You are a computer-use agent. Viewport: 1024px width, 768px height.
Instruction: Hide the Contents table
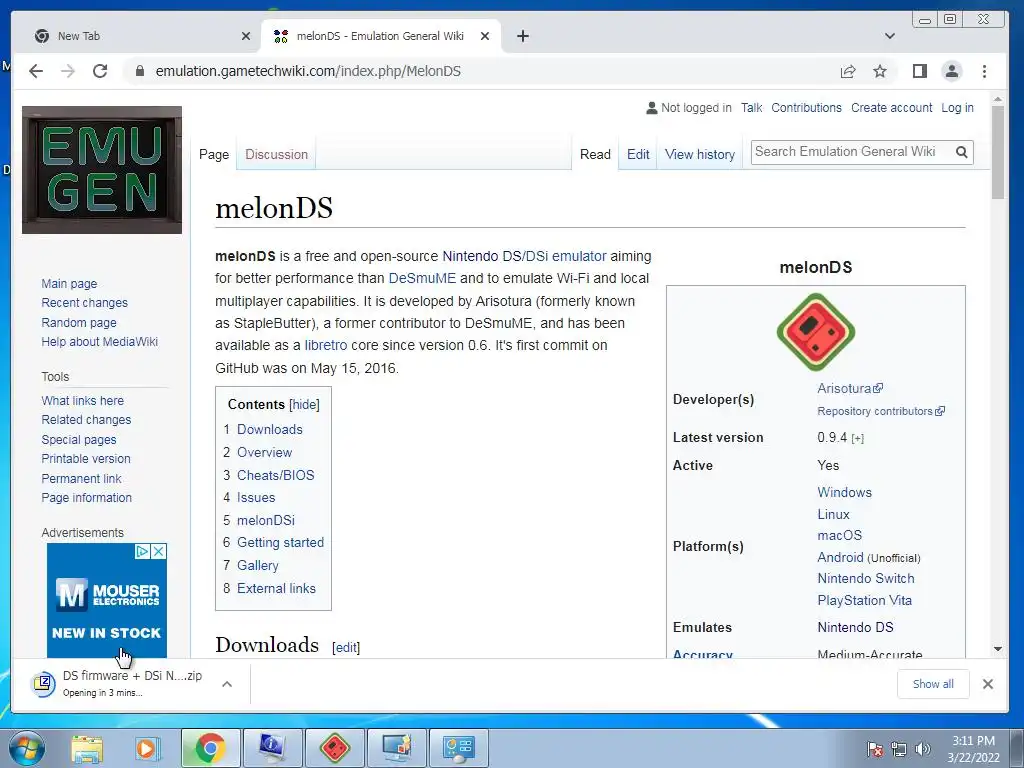click(304, 404)
